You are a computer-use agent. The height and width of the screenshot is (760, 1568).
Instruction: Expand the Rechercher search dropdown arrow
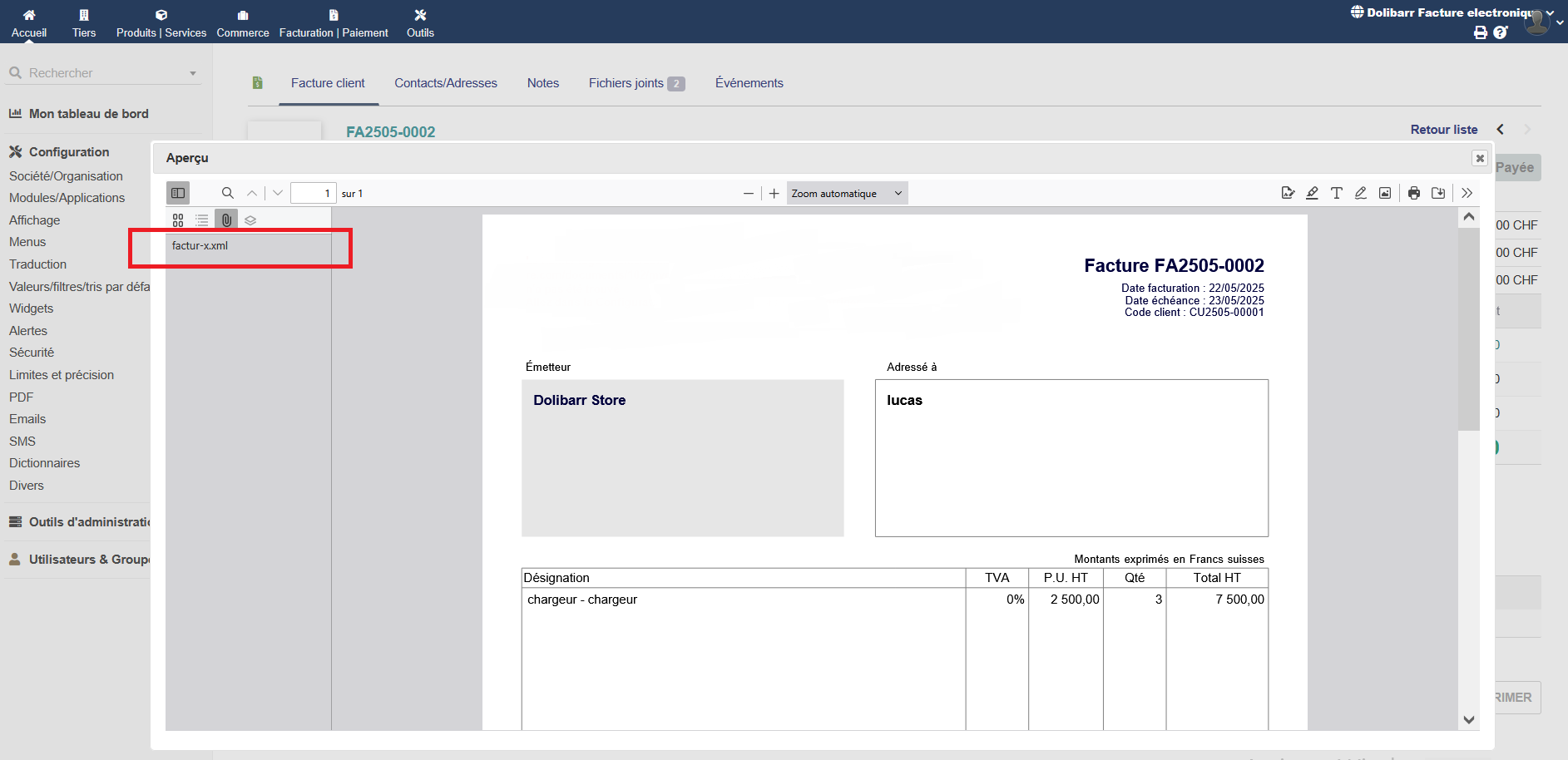tap(193, 73)
